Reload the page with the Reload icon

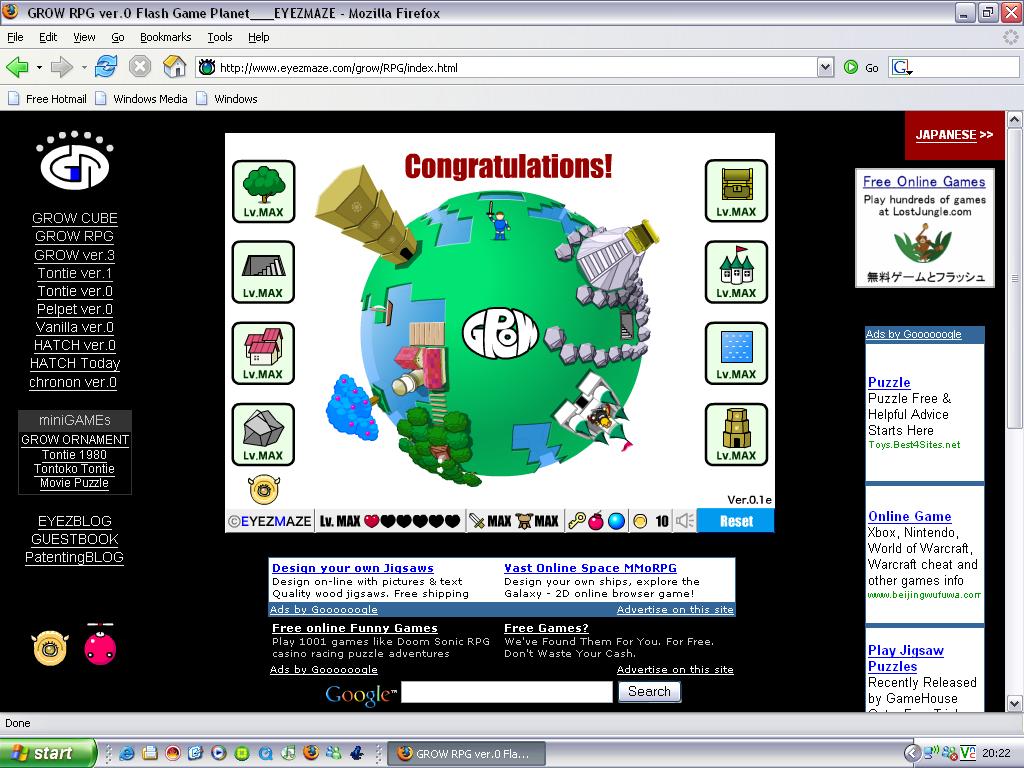pos(106,67)
